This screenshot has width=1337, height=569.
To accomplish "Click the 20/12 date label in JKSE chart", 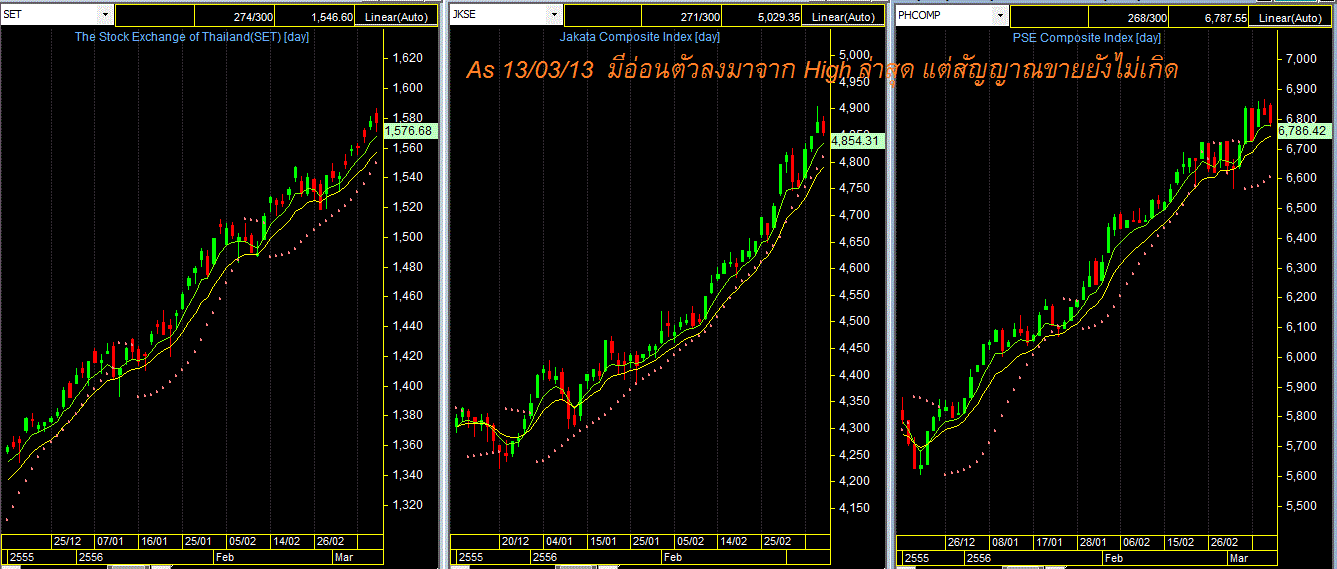I will click(x=514, y=541).
